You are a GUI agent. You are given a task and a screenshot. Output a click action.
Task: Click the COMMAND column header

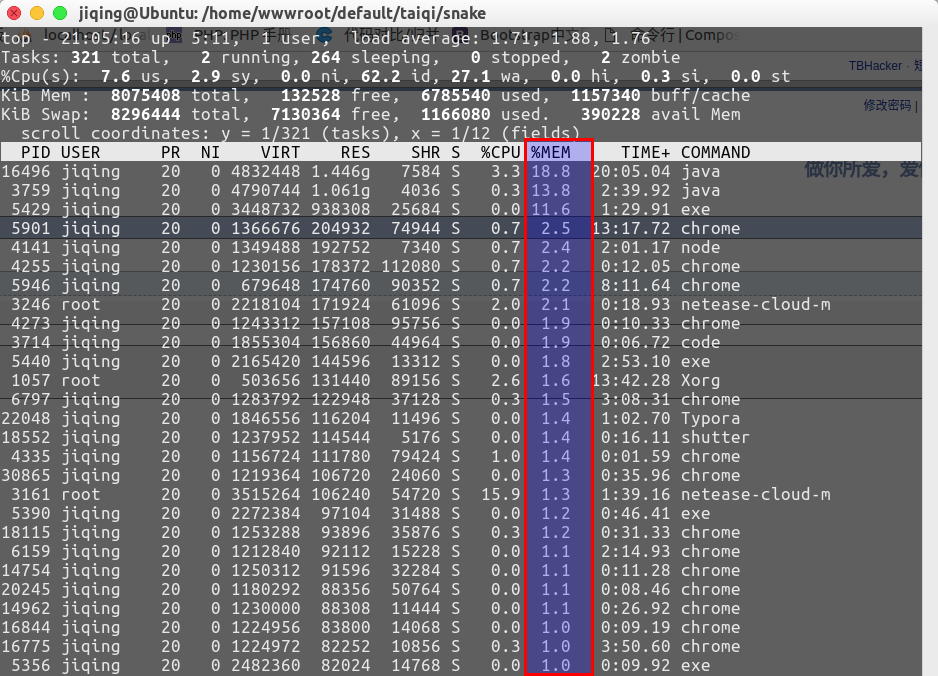pyautogui.click(x=715, y=153)
